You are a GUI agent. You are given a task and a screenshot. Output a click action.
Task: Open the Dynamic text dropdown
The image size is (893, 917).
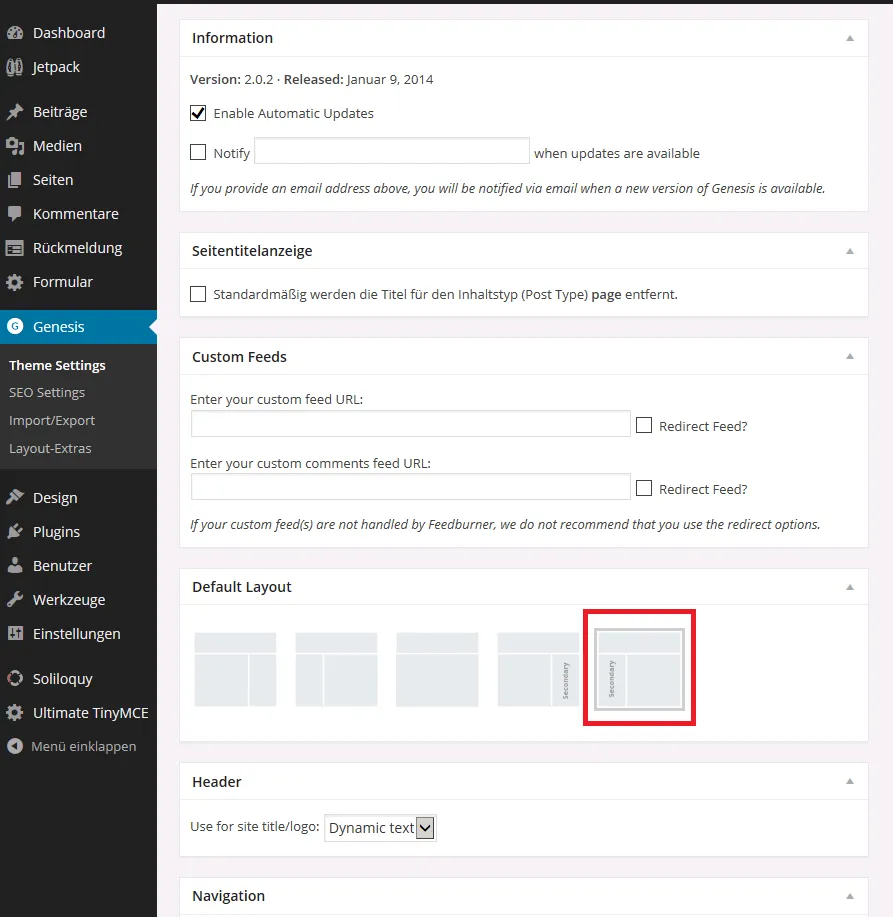(381, 828)
